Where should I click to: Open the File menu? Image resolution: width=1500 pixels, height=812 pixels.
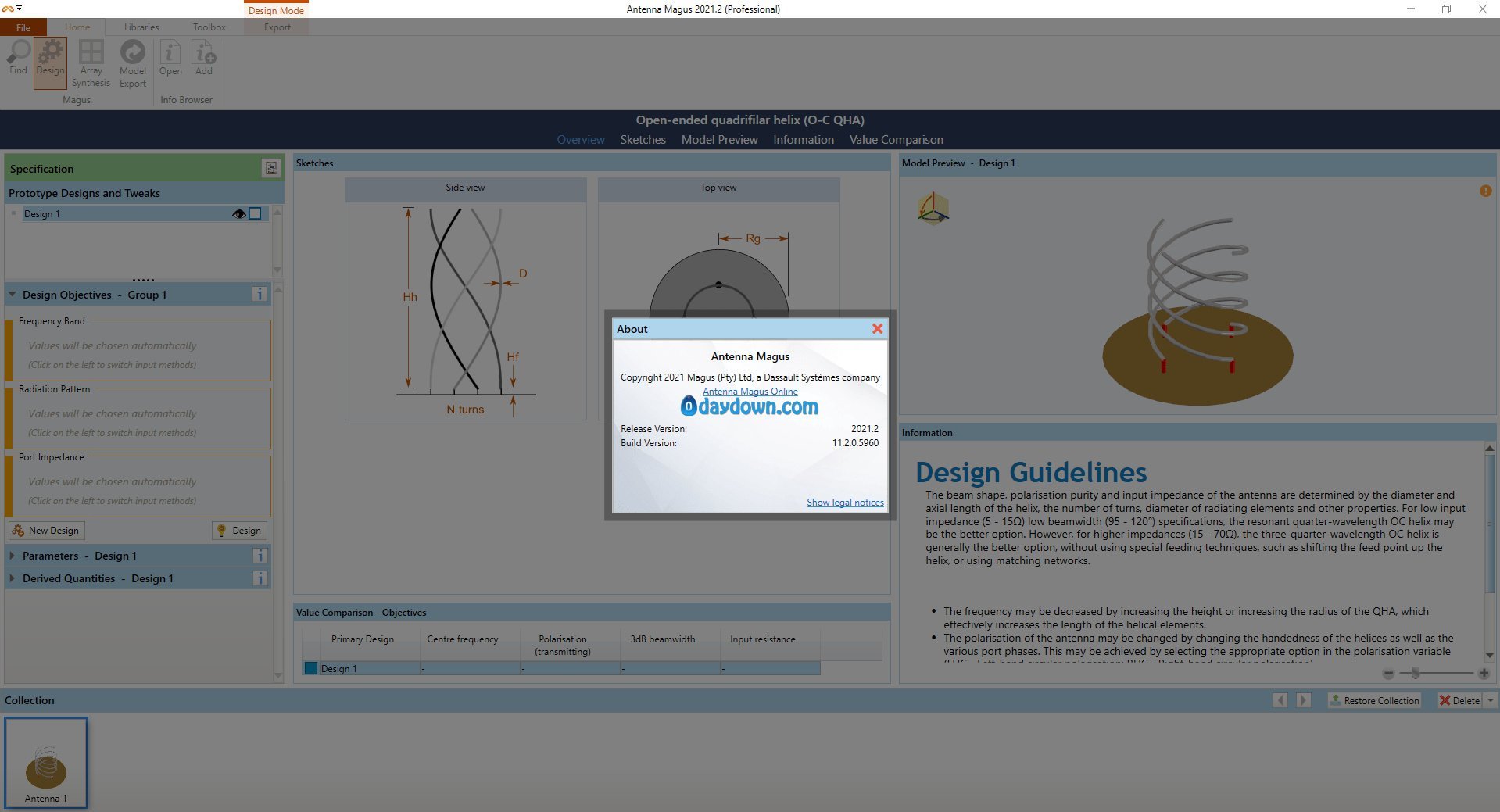(x=23, y=27)
